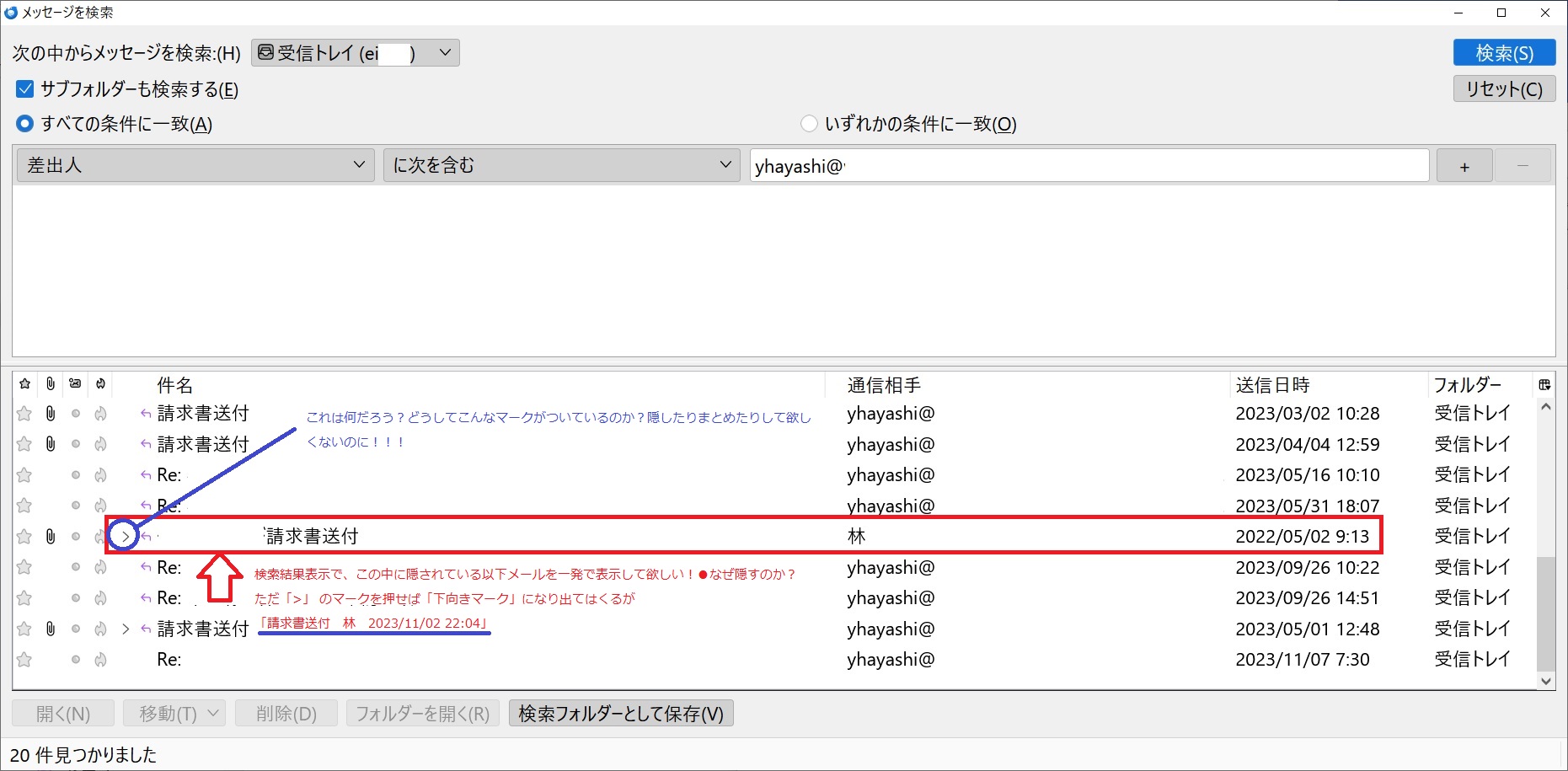Open the column picker icon in list header
This screenshot has width=1568, height=771.
tap(1544, 384)
